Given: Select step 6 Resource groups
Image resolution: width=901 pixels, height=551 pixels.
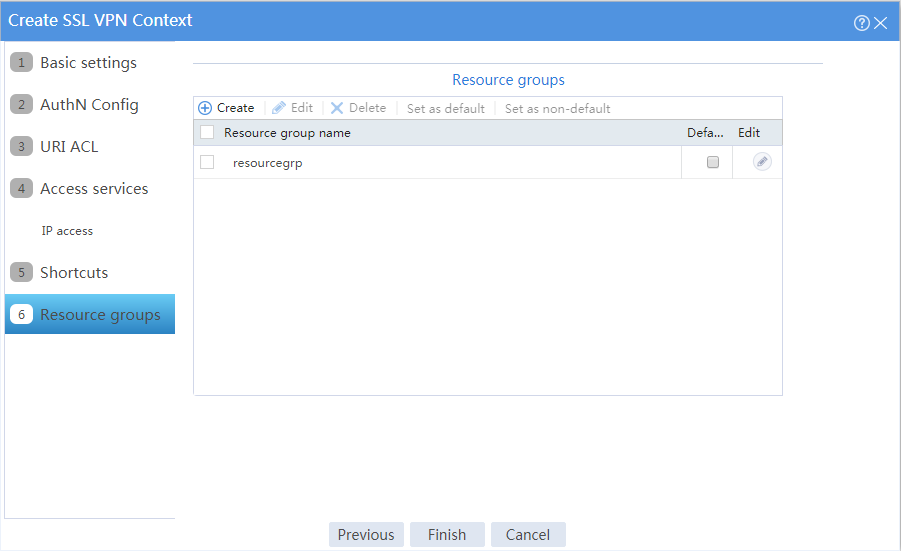Looking at the screenshot, I should point(90,314).
